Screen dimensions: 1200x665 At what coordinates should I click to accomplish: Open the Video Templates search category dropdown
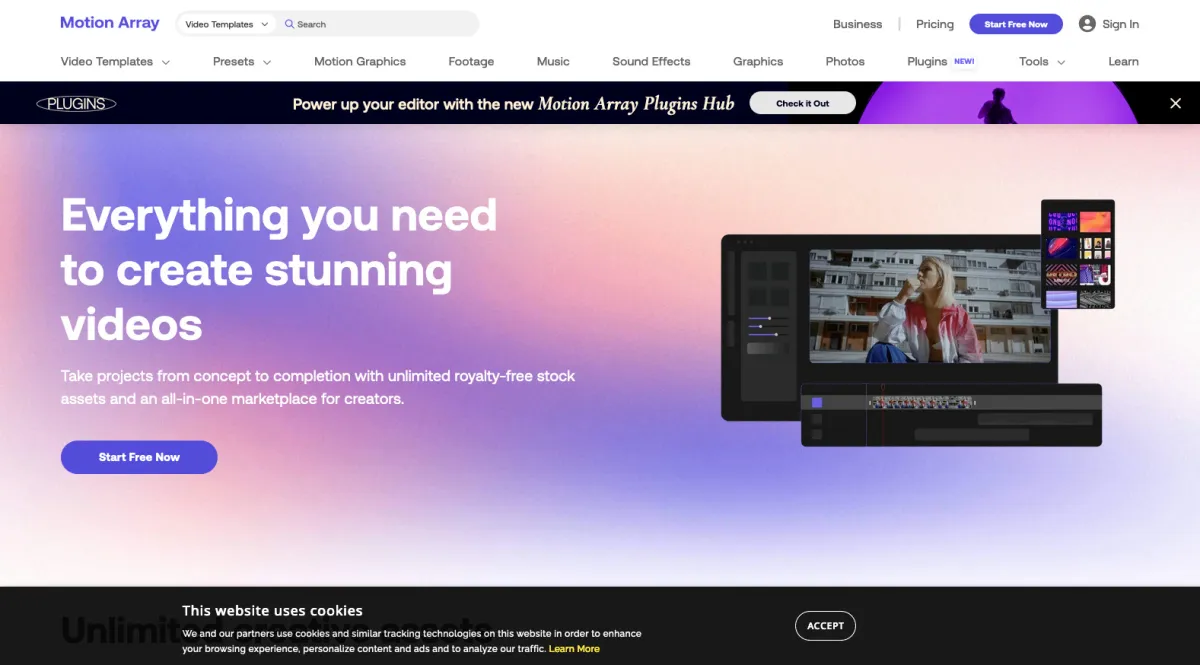click(x=227, y=24)
